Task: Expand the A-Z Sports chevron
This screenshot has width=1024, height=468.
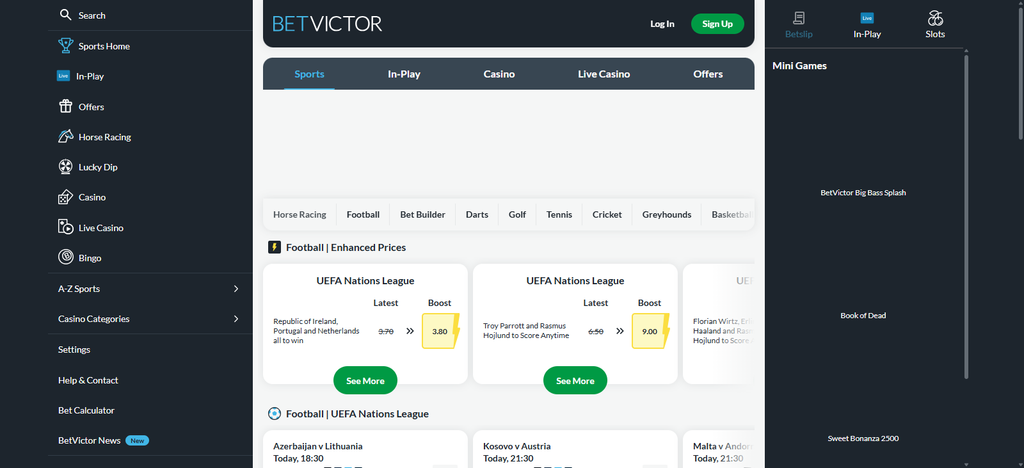Action: click(236, 289)
